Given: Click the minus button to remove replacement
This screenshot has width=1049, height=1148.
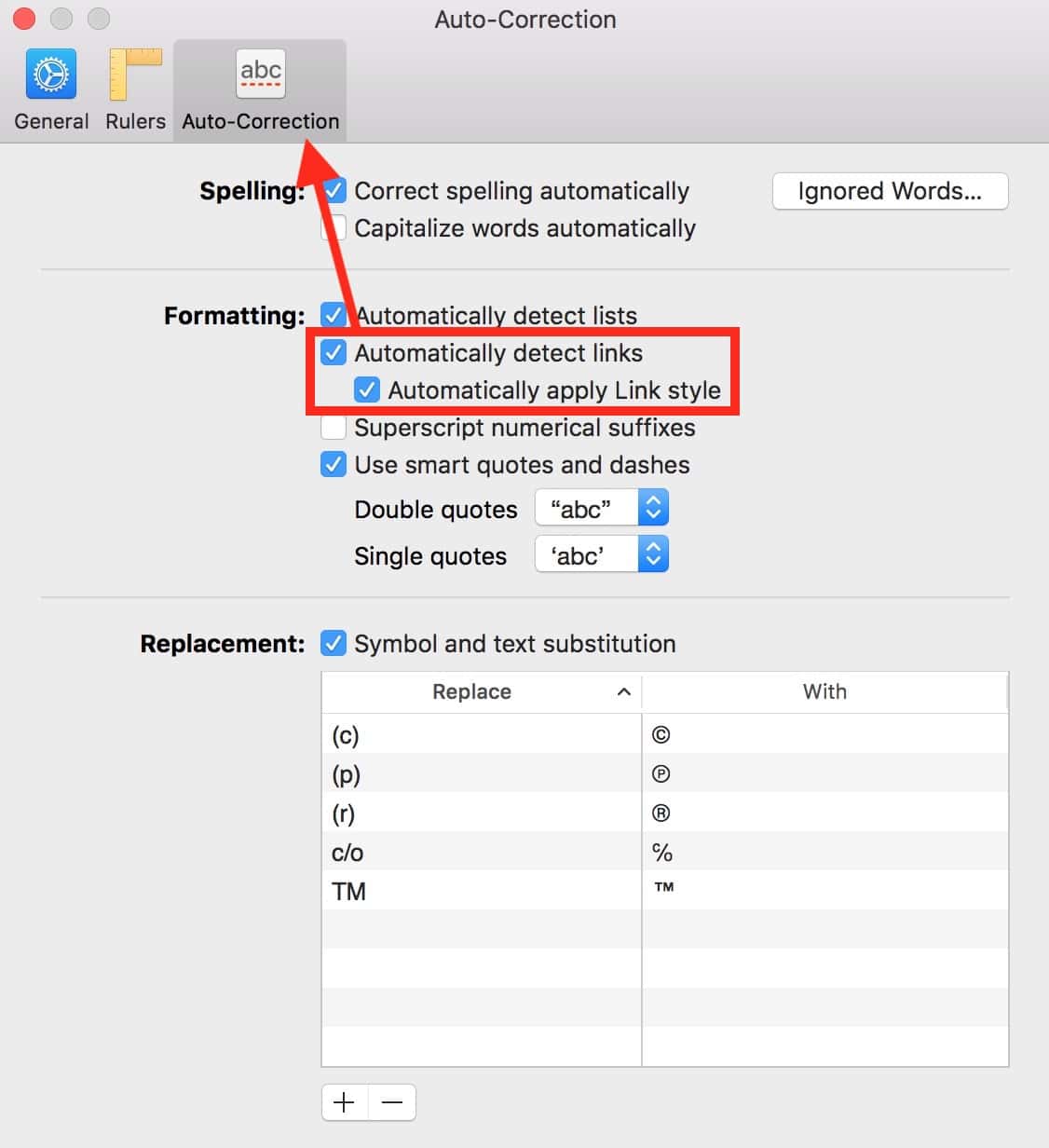Looking at the screenshot, I should coord(392,1102).
